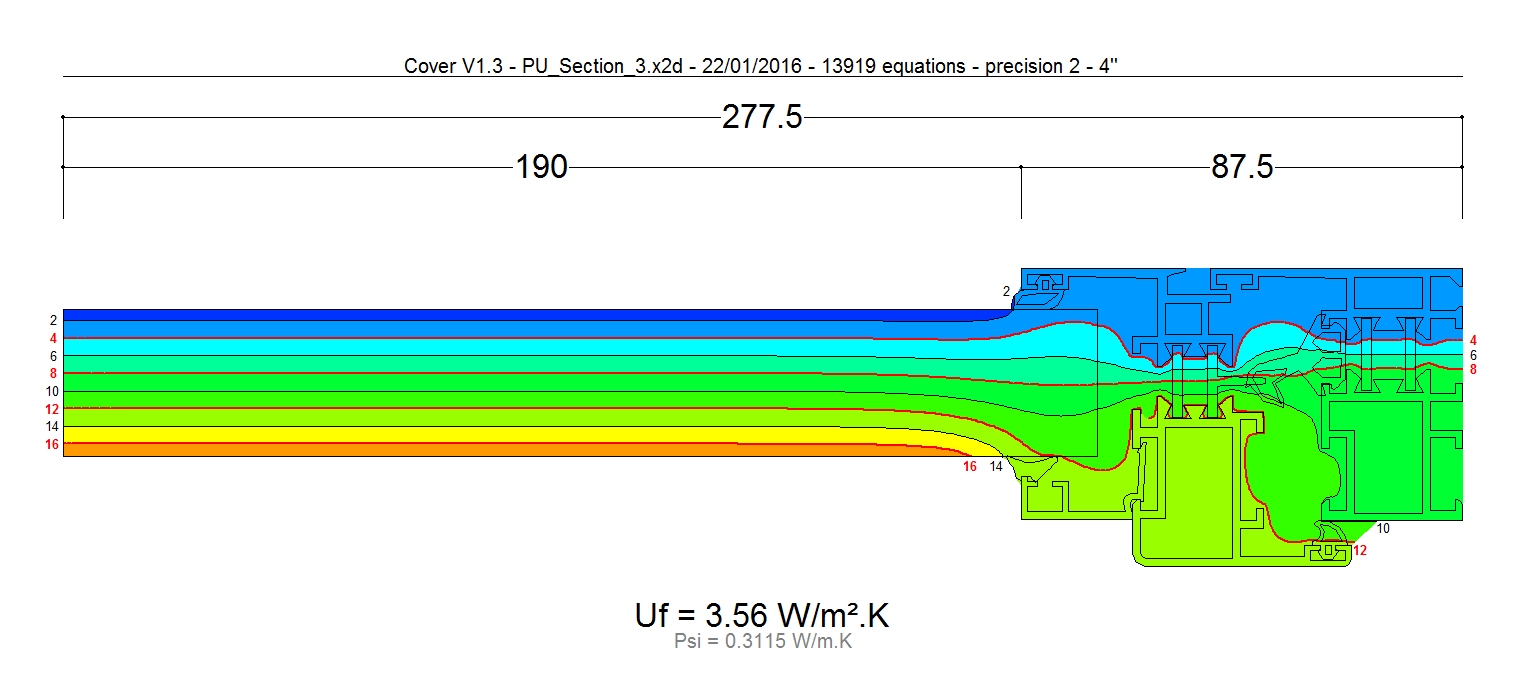Click red label "16" beneath the glazing edge
This screenshot has width=1526, height=698.
969,467
